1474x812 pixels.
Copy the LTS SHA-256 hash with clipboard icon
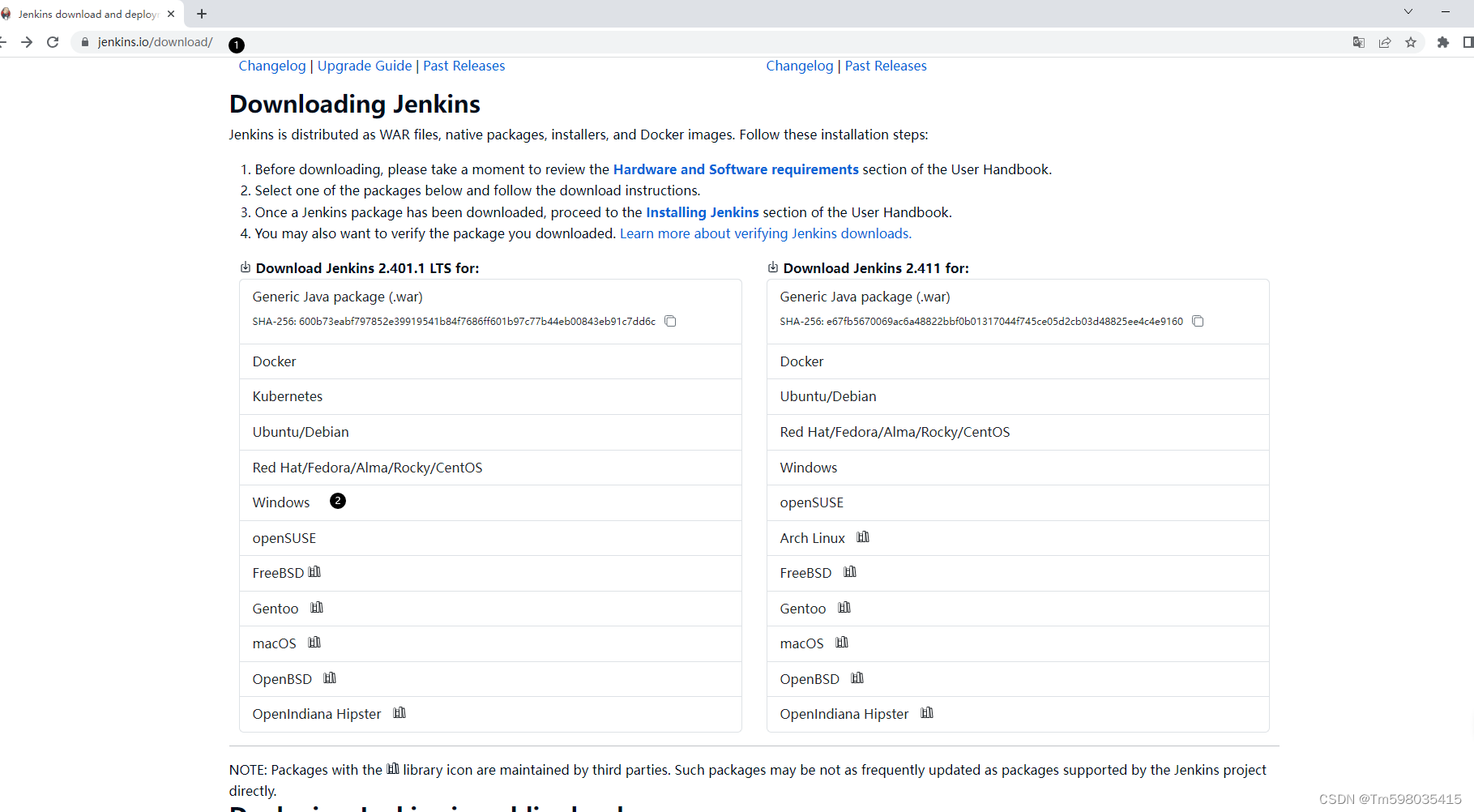(x=670, y=321)
